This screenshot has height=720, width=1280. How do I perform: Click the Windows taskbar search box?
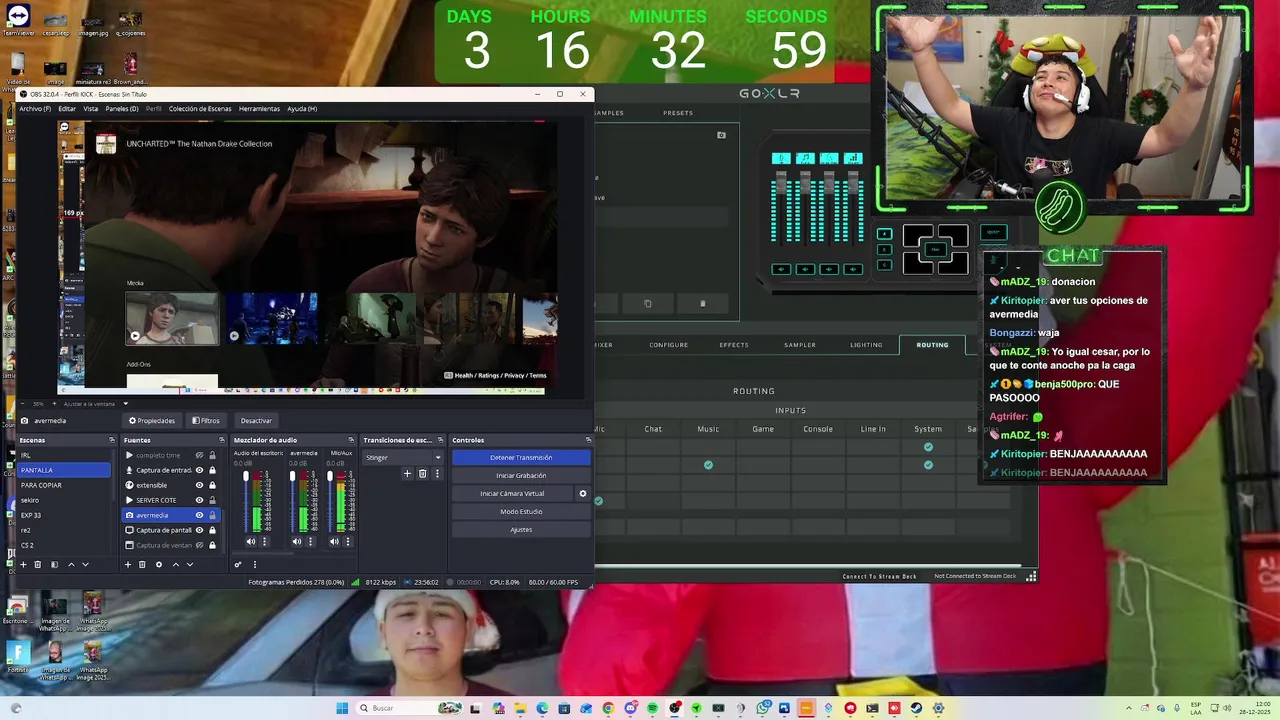point(410,708)
